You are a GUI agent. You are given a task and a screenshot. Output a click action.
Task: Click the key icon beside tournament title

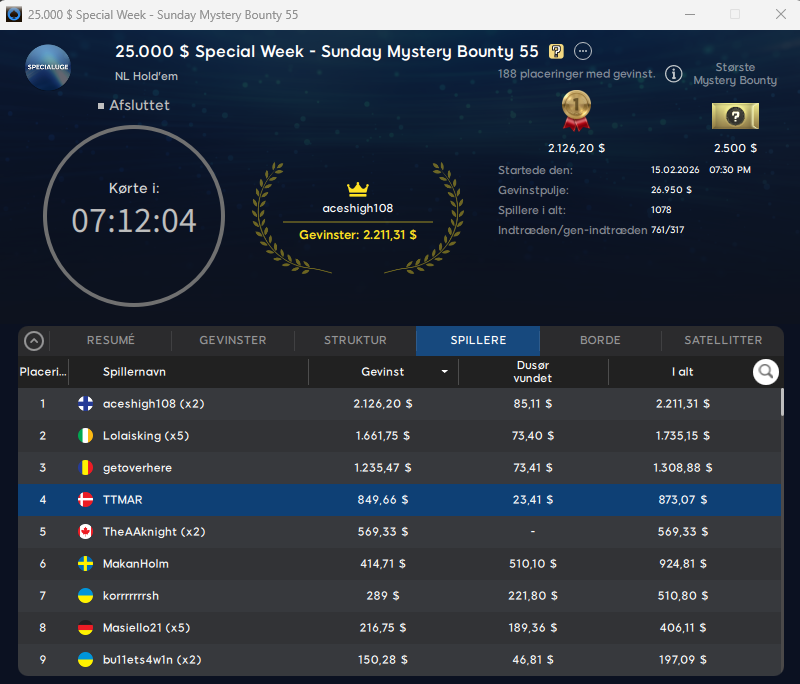pos(557,52)
